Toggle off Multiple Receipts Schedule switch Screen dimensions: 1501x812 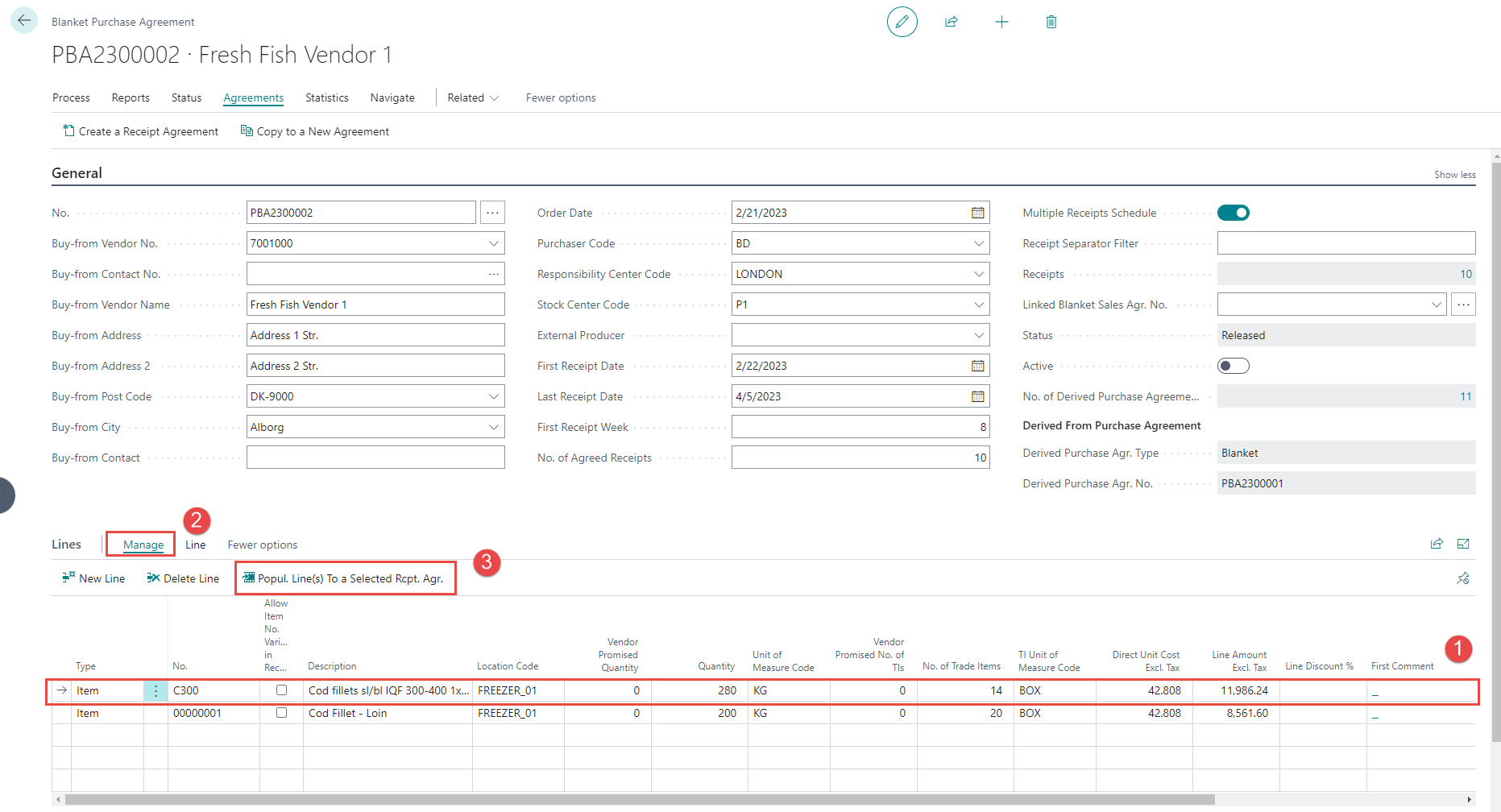point(1233,213)
